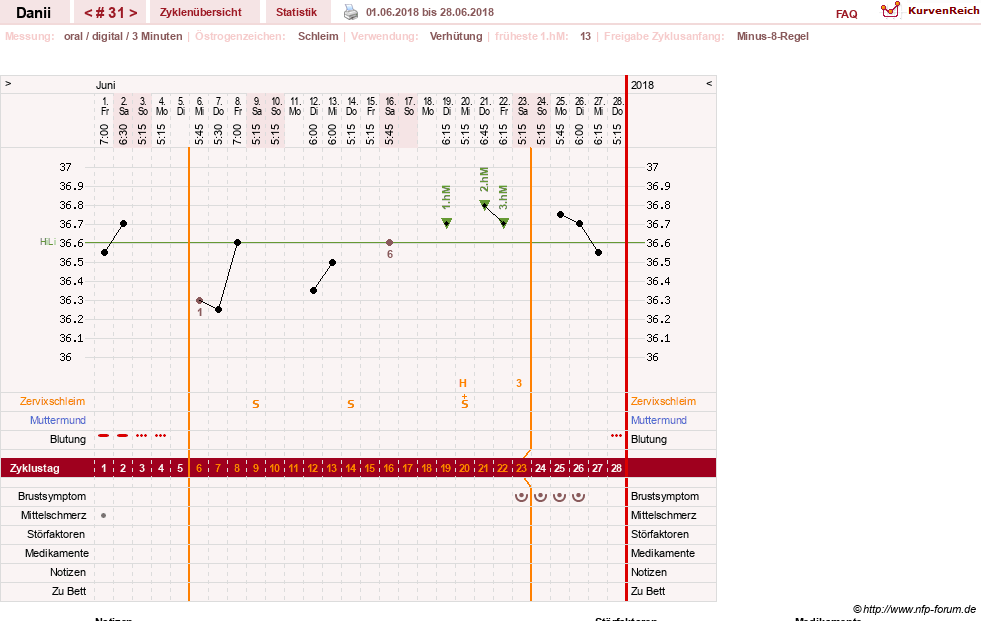
Task: Click the oral / digital / 3 Minuten value
Action: pos(123,36)
